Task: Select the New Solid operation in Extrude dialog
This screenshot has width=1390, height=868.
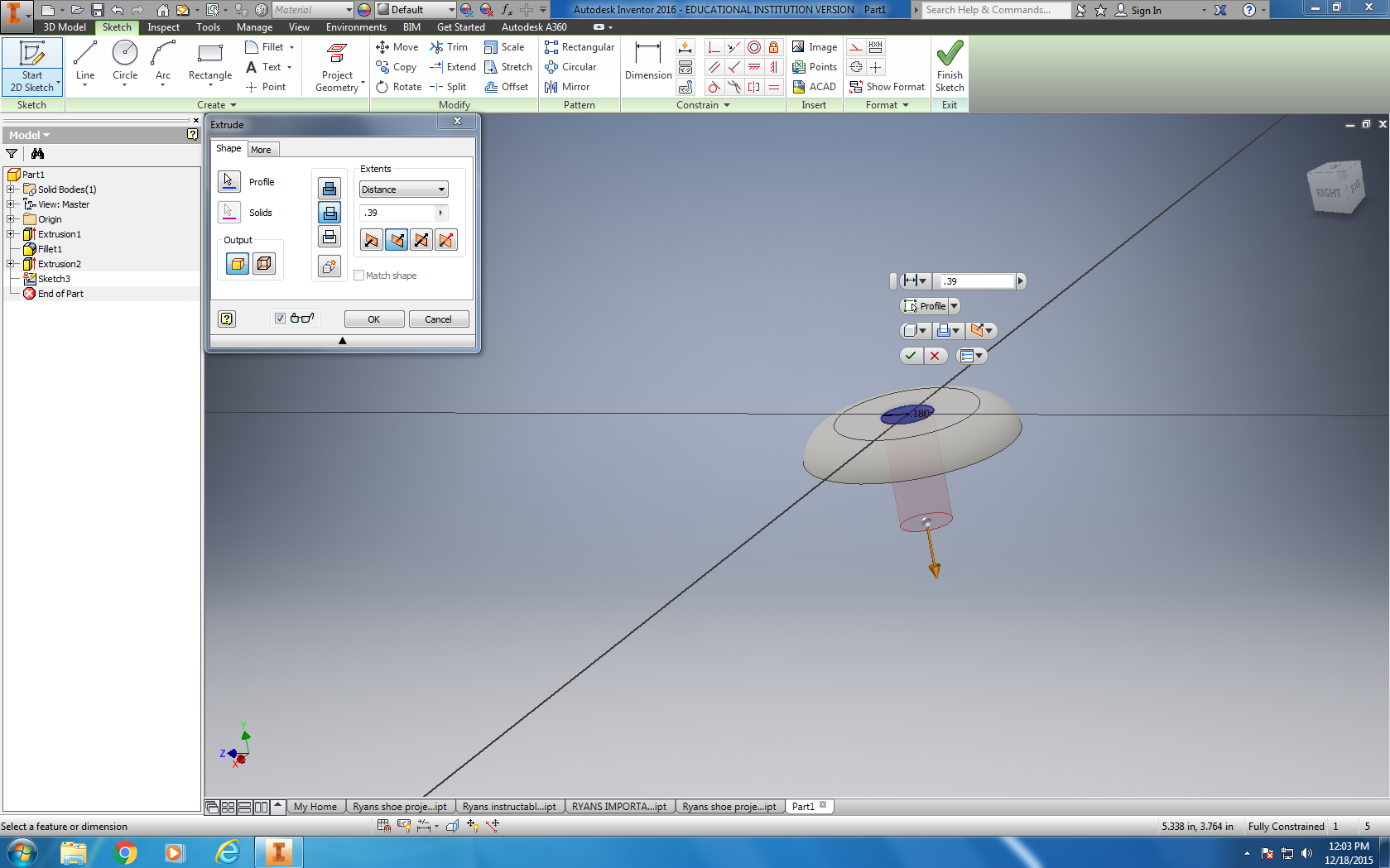Action: pyautogui.click(x=329, y=266)
